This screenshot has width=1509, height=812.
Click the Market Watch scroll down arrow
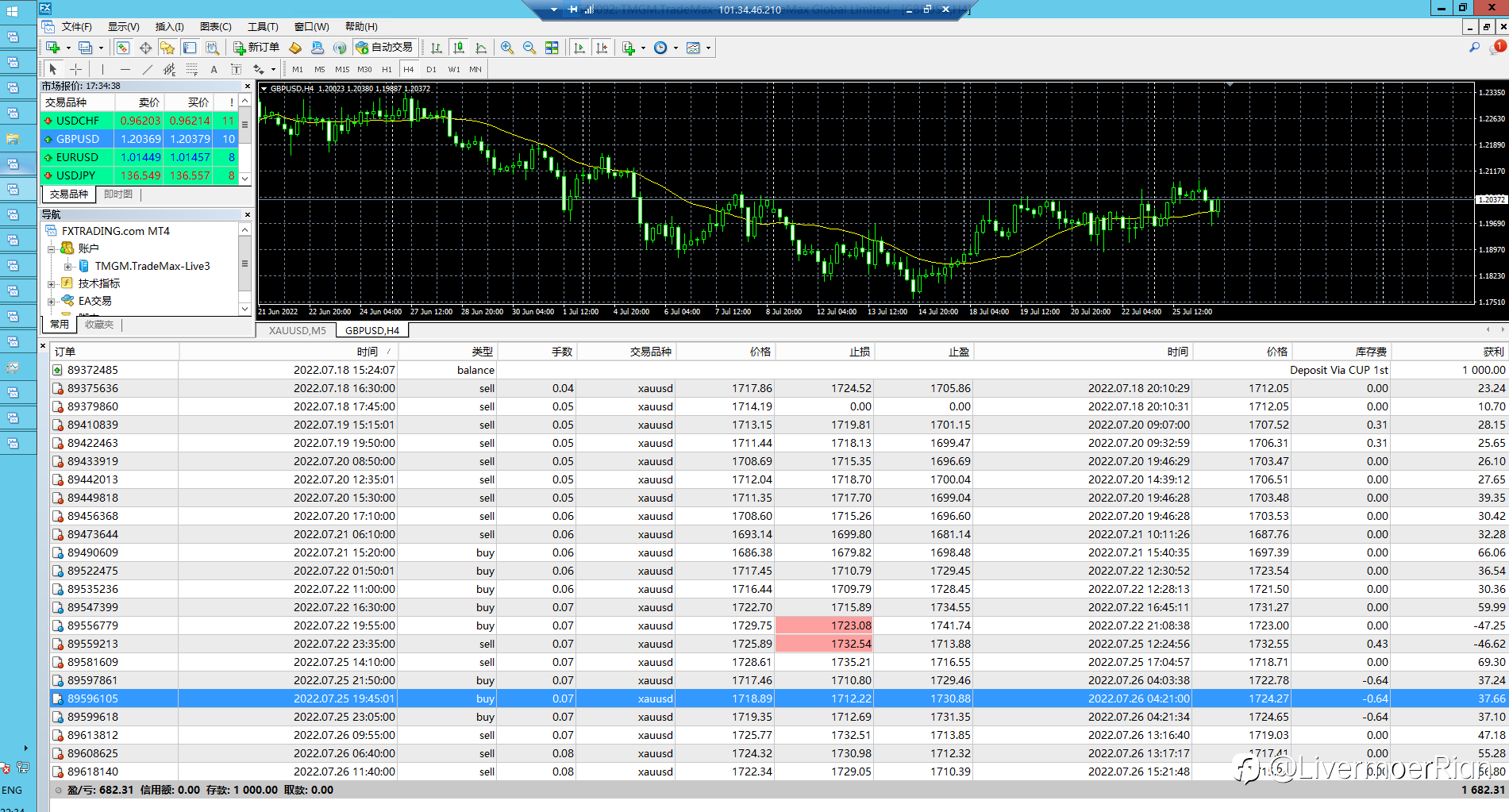[x=245, y=178]
